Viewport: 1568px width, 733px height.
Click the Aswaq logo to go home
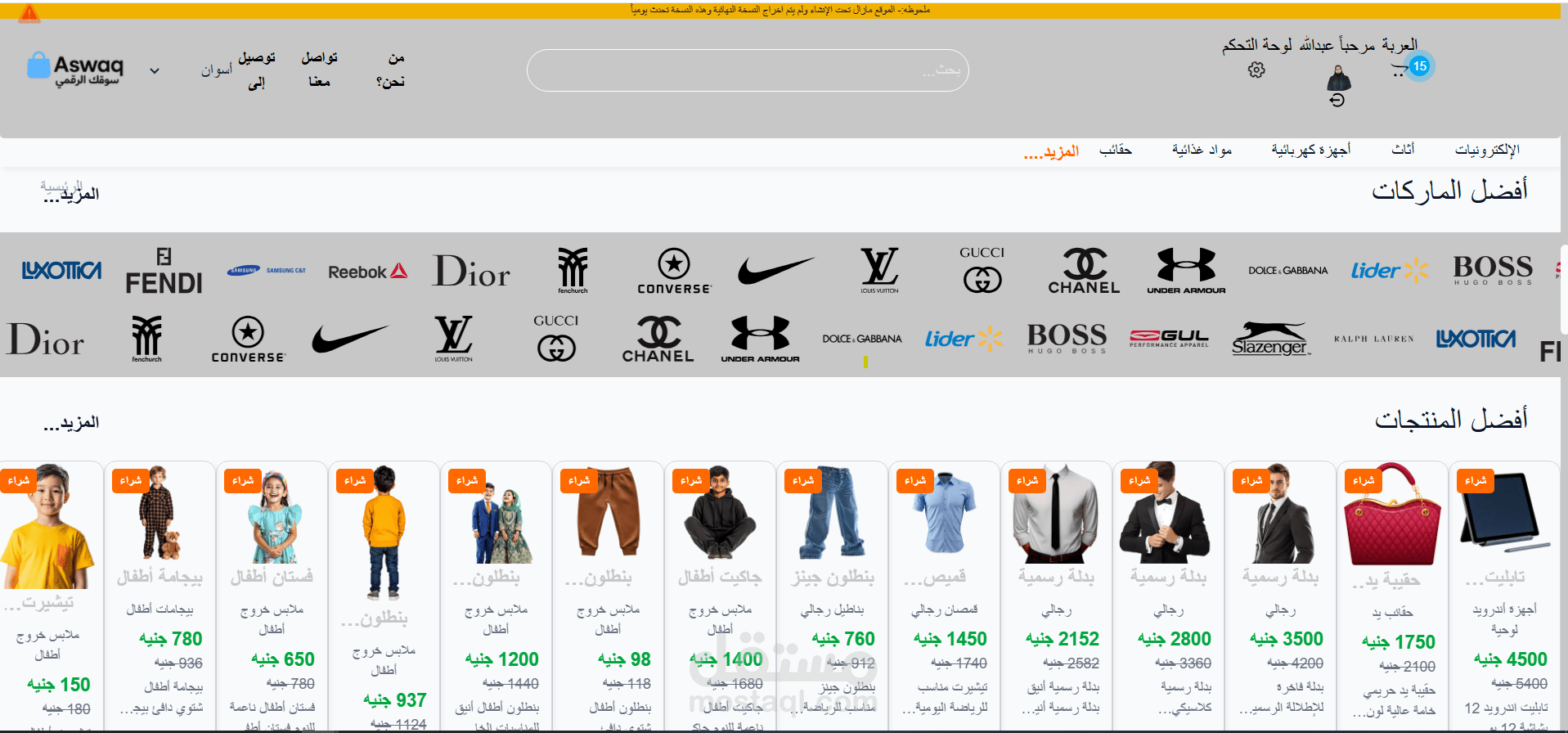tap(75, 69)
